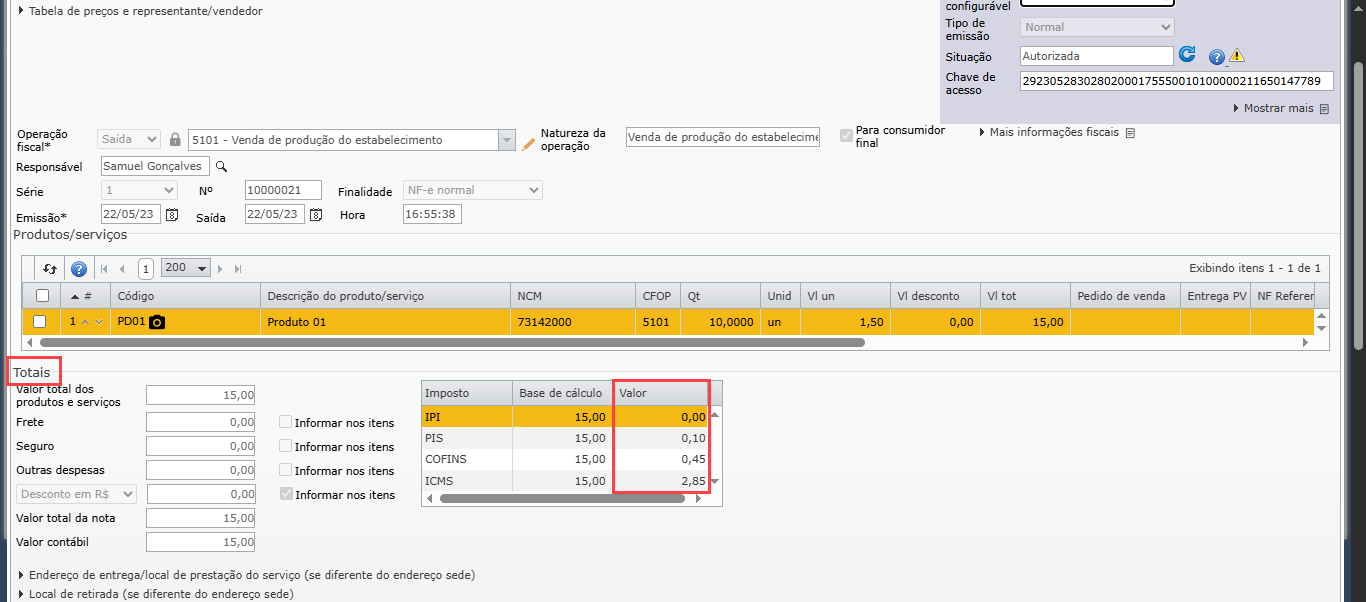Refresh the Situação status
1366x602 pixels.
1187,55
